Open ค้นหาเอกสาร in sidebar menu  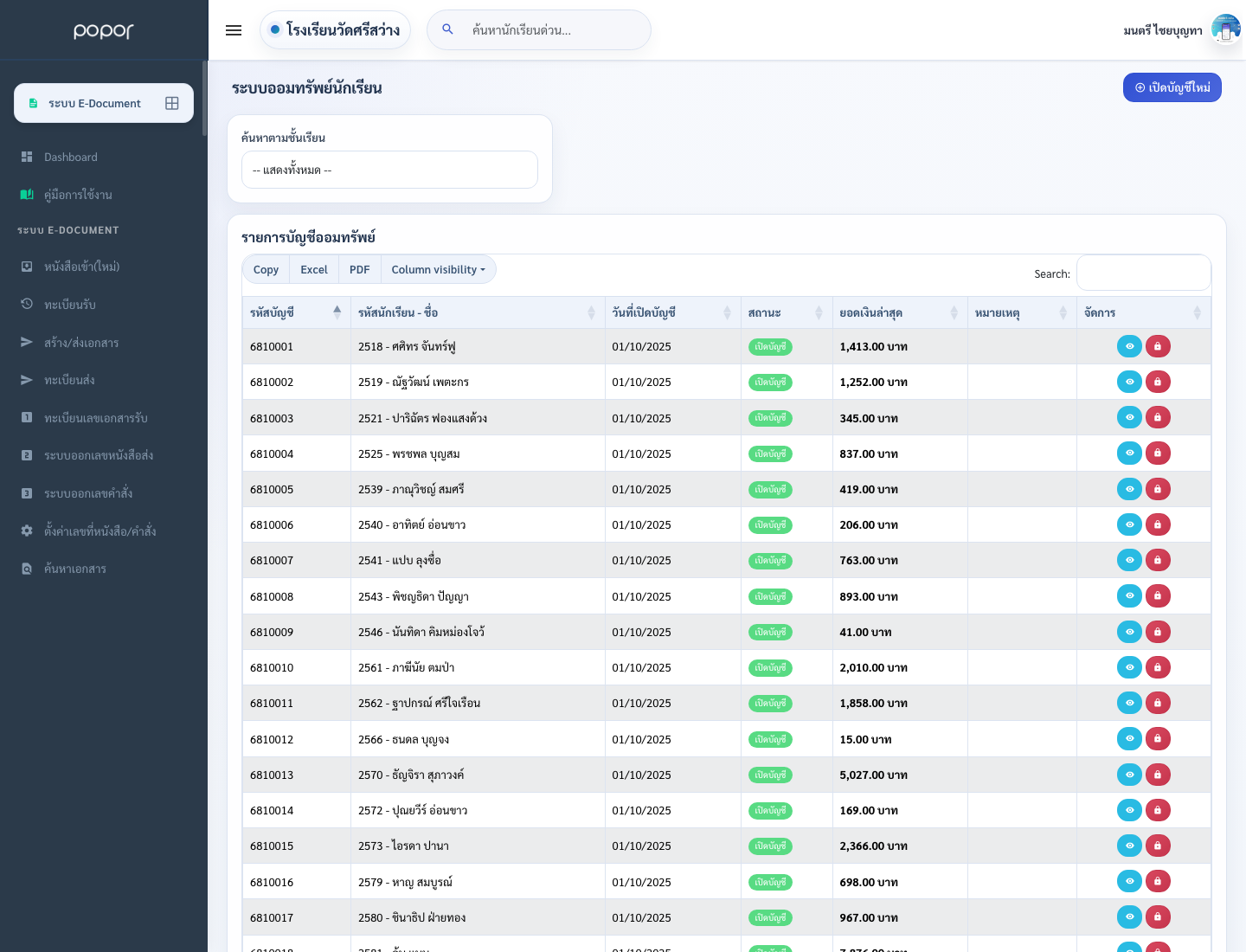(x=75, y=569)
